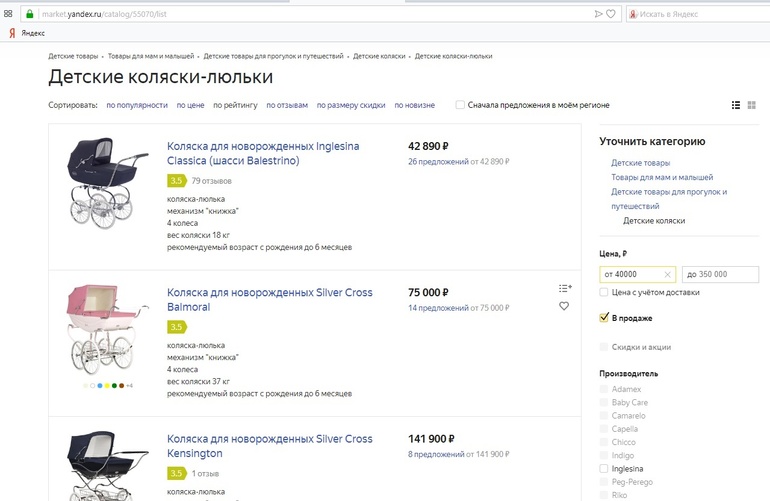Screen dimensions: 770x501
Task: Go to 'Детские коляски' breadcrumb
Action: coord(379,56)
